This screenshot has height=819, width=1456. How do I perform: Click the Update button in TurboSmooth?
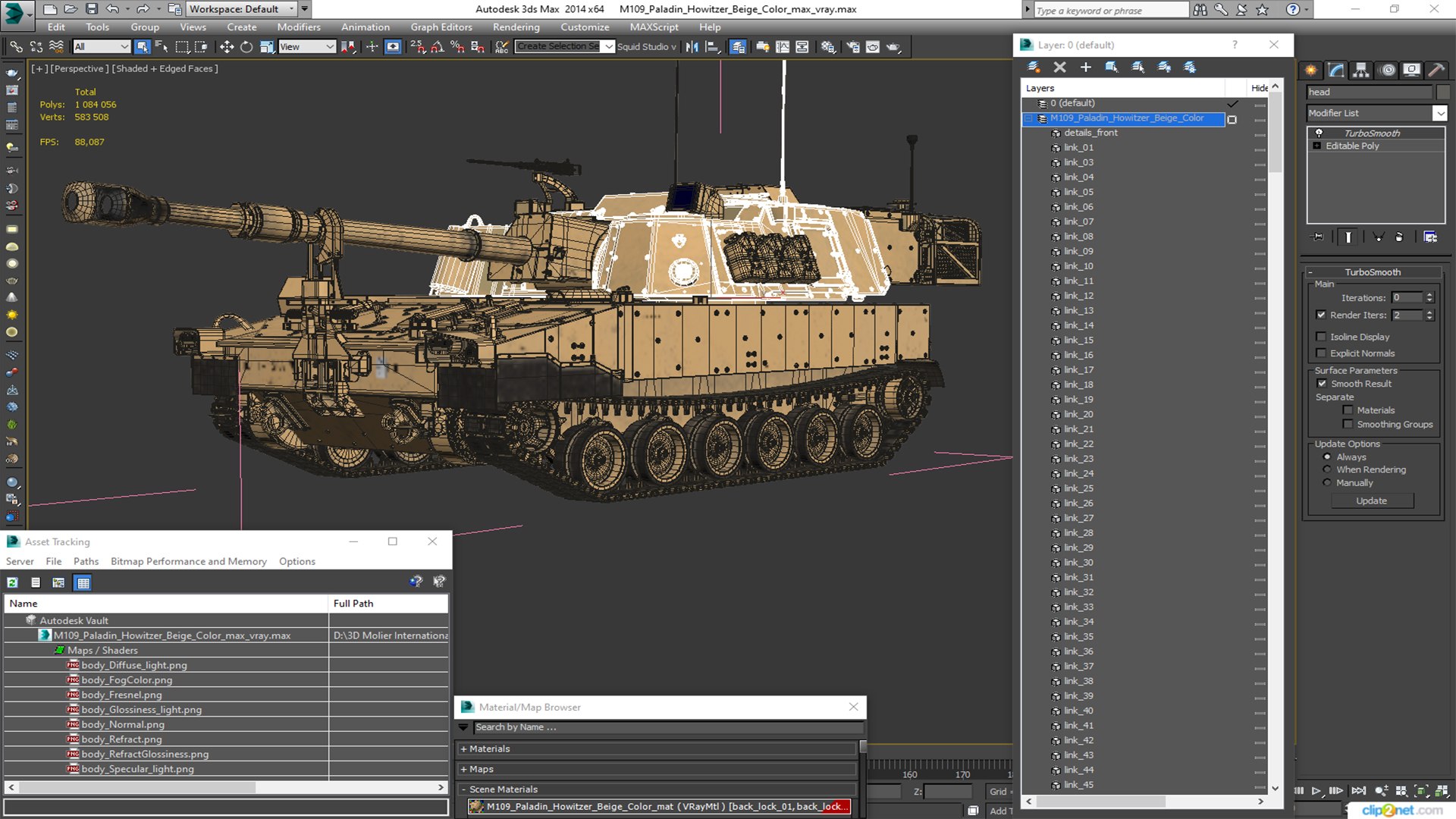coord(1371,501)
